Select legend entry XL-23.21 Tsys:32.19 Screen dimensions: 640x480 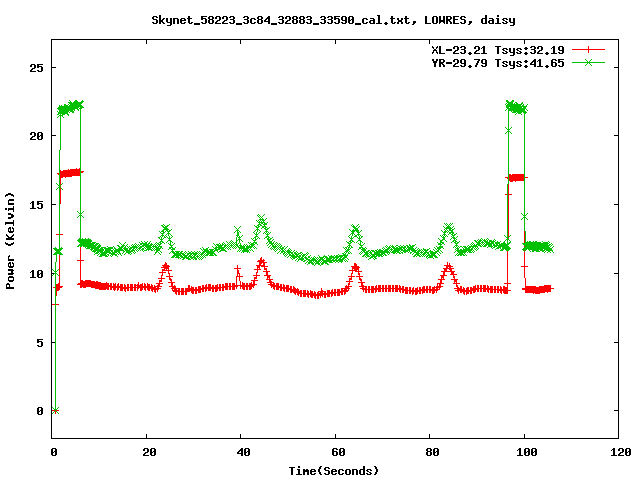tap(498, 50)
